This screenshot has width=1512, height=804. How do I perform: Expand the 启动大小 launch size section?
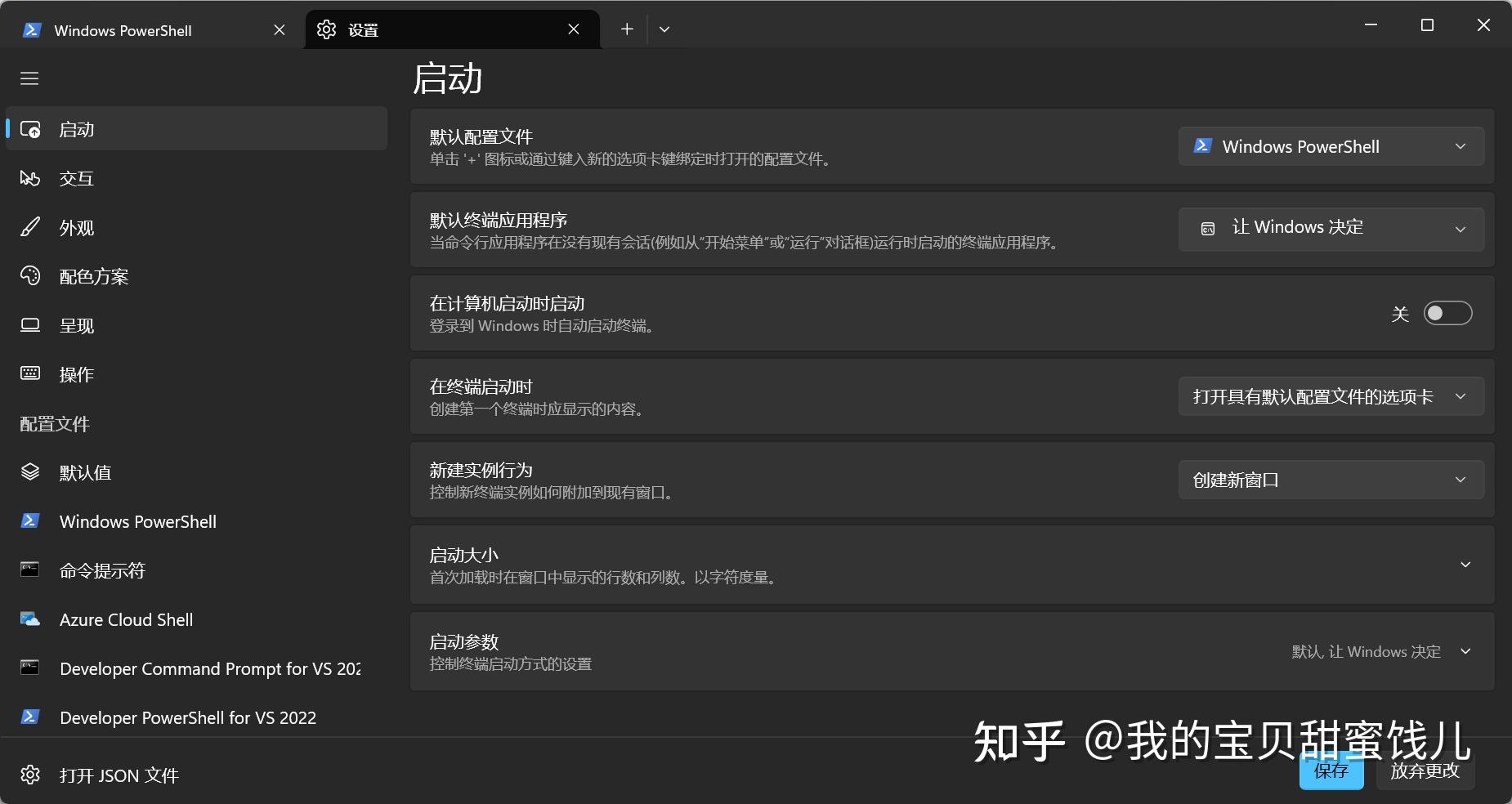click(x=1467, y=564)
